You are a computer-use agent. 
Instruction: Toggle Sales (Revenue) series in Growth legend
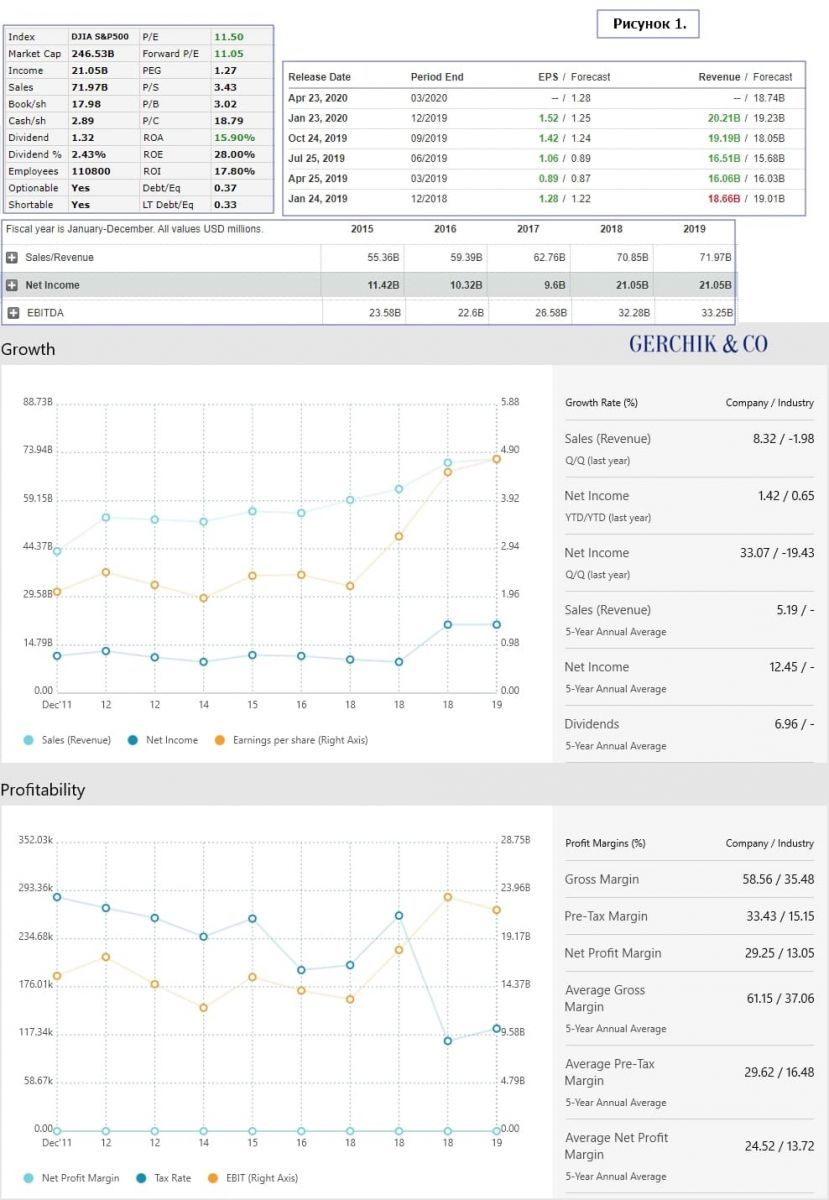pos(29,740)
